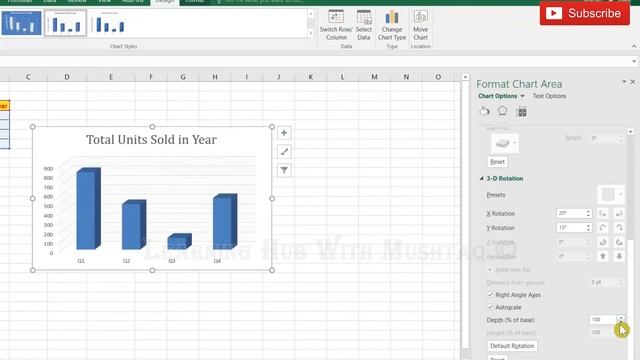Close the Format Chart Area pane

(633, 82)
